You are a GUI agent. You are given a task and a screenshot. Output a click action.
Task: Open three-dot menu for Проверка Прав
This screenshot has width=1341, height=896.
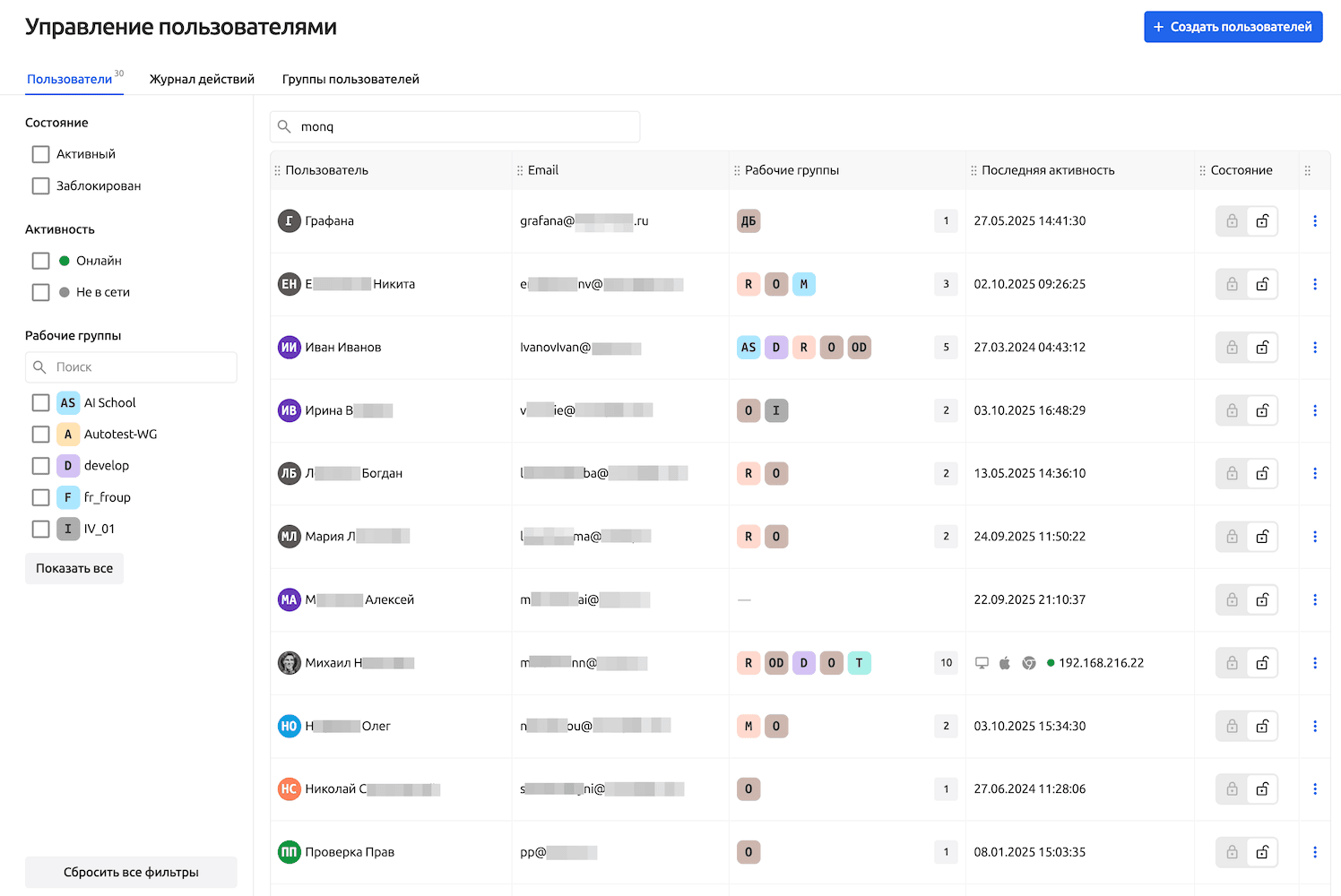click(1314, 852)
